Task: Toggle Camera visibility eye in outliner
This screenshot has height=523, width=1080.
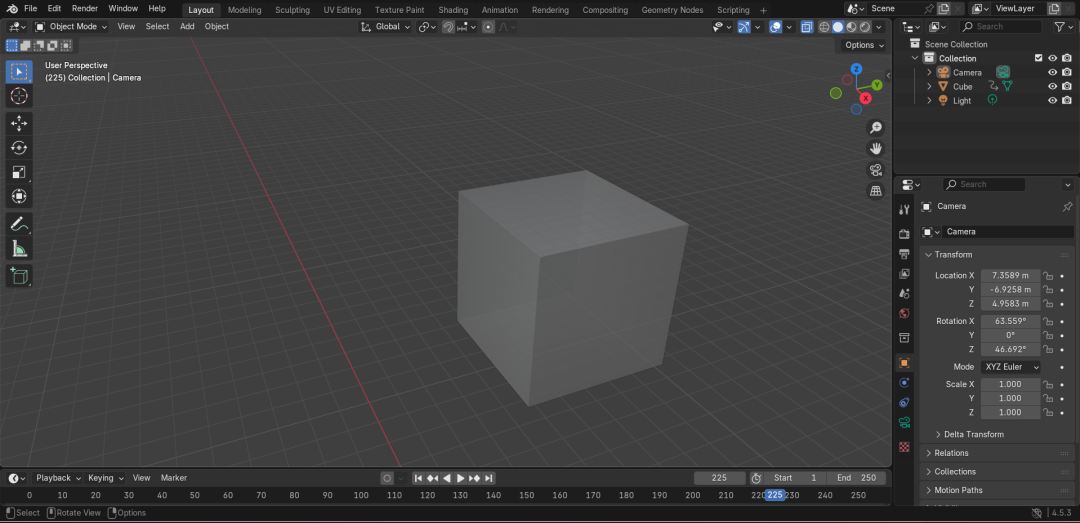Action: [x=1052, y=72]
